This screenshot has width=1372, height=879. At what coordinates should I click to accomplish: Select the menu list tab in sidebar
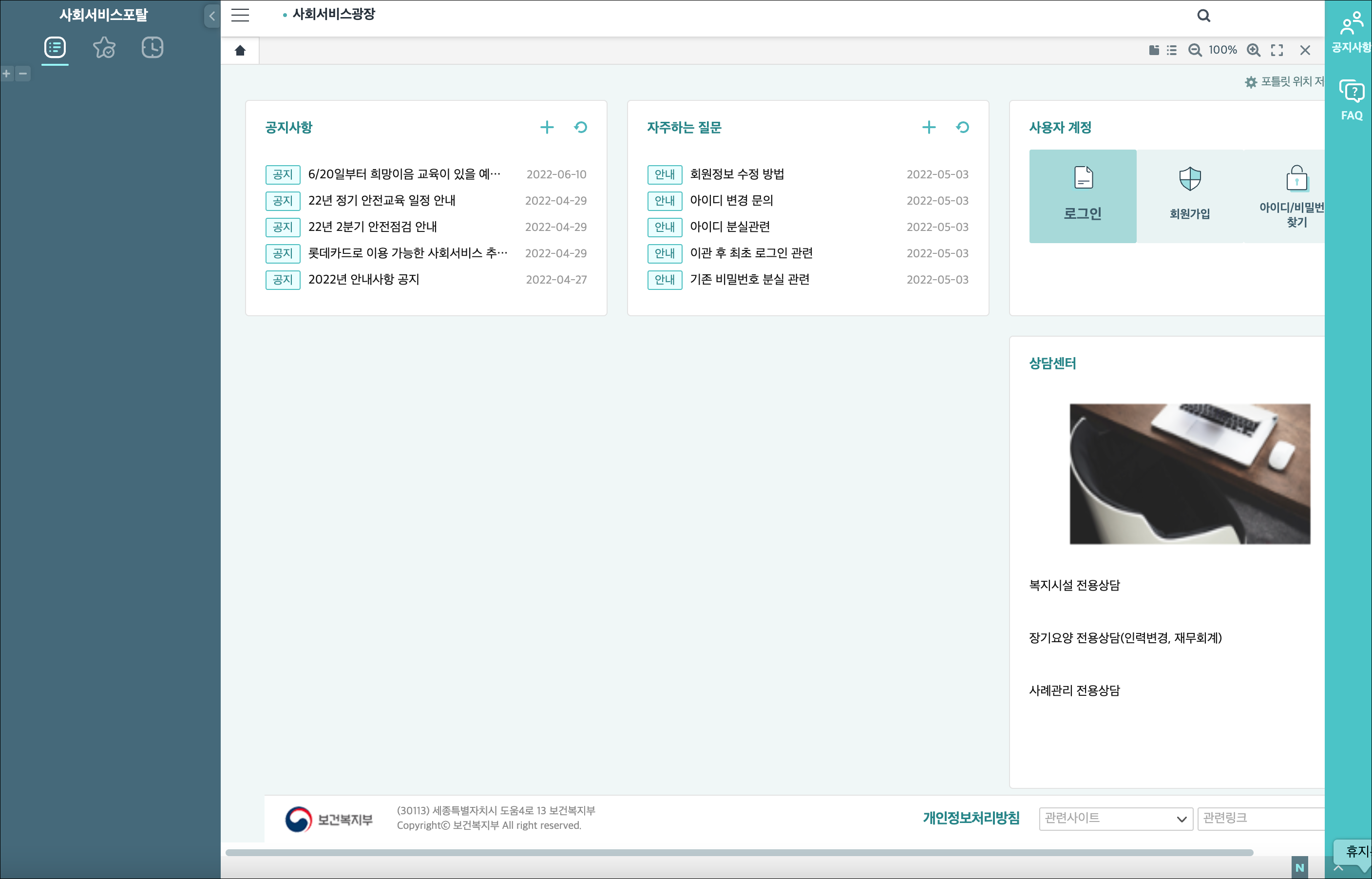point(55,47)
